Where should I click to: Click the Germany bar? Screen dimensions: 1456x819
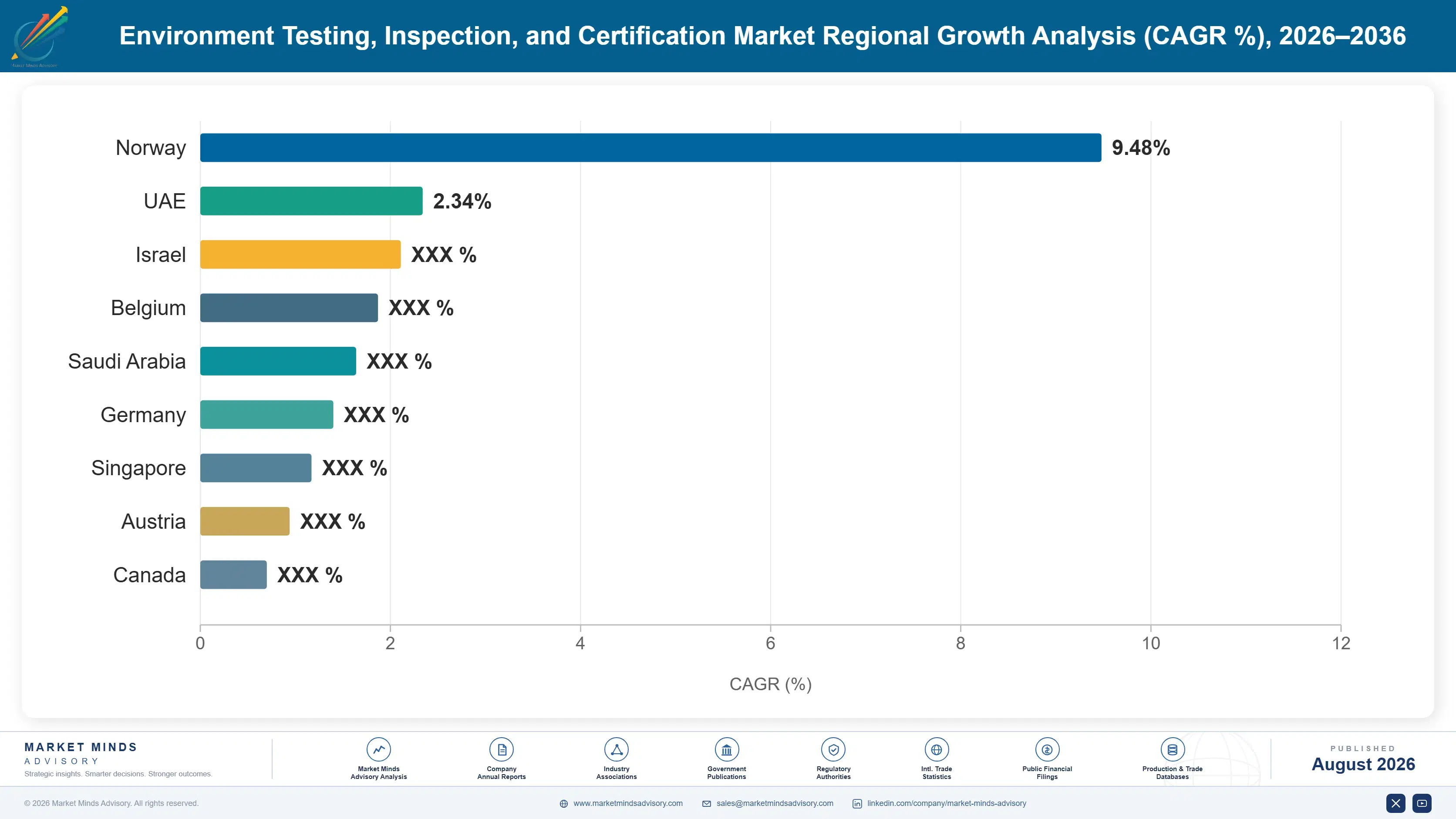click(x=267, y=415)
